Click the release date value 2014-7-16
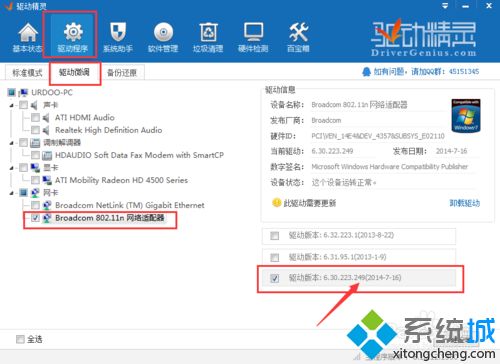 [x=451, y=151]
